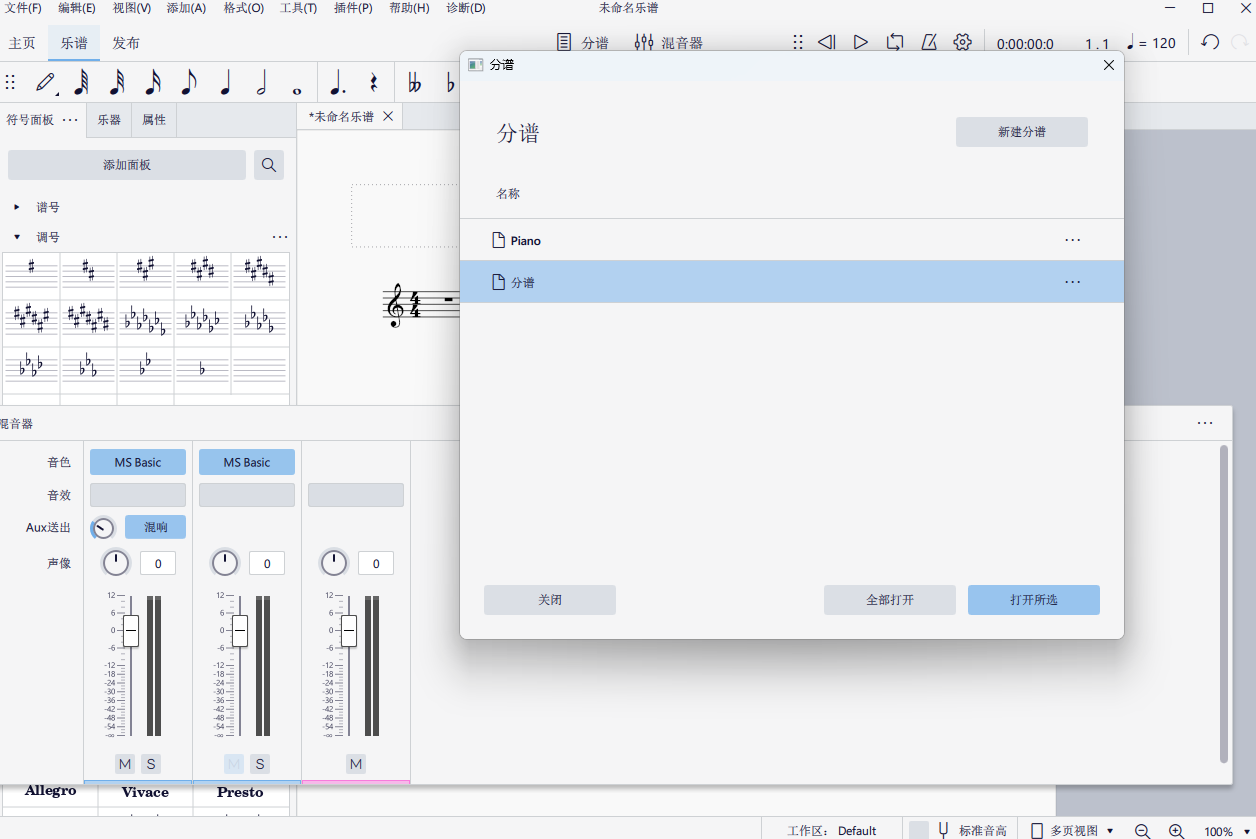Mute the first mixer channel
1256x839 pixels.
(125, 764)
